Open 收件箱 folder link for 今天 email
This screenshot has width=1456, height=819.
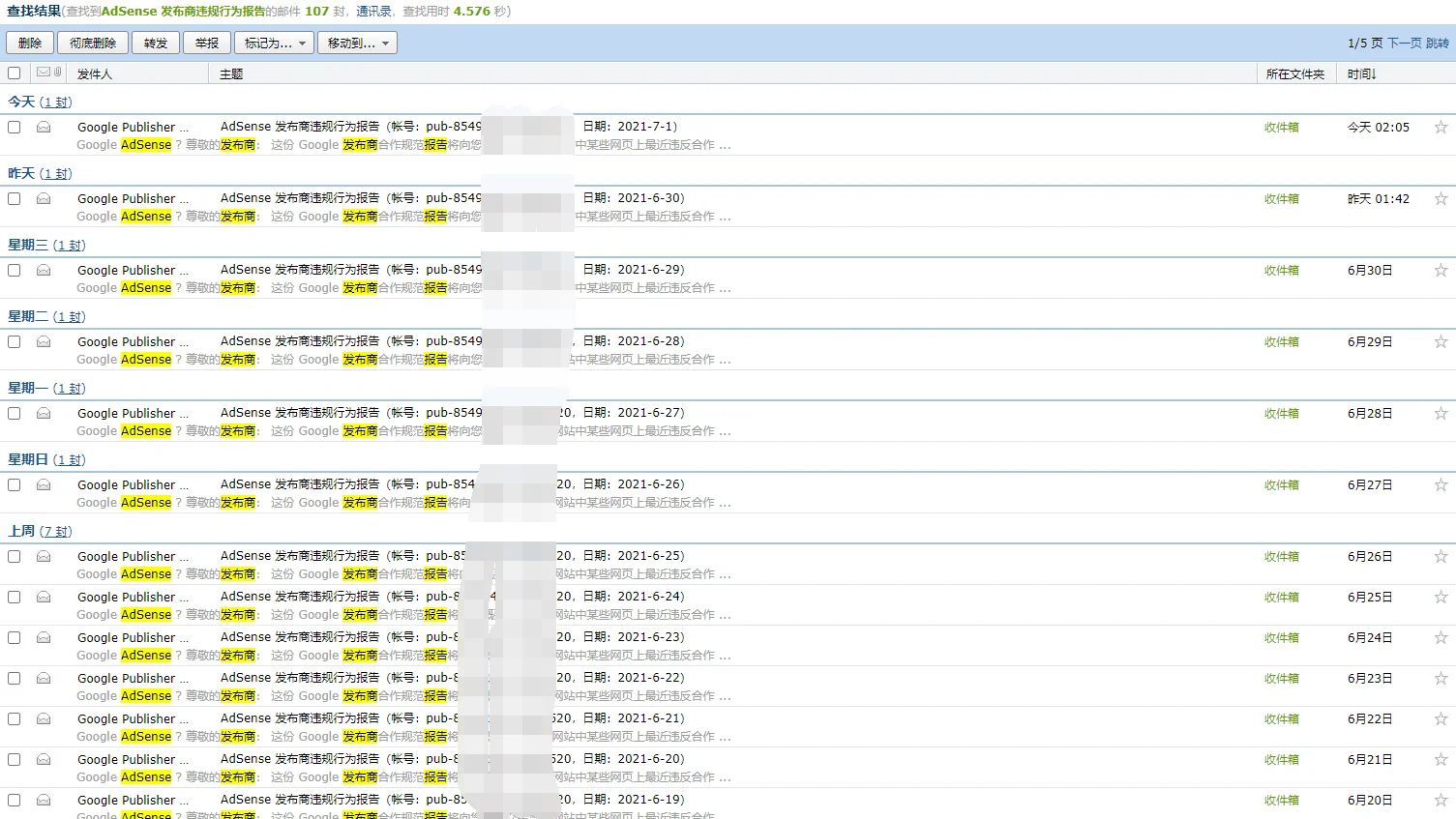click(1282, 127)
